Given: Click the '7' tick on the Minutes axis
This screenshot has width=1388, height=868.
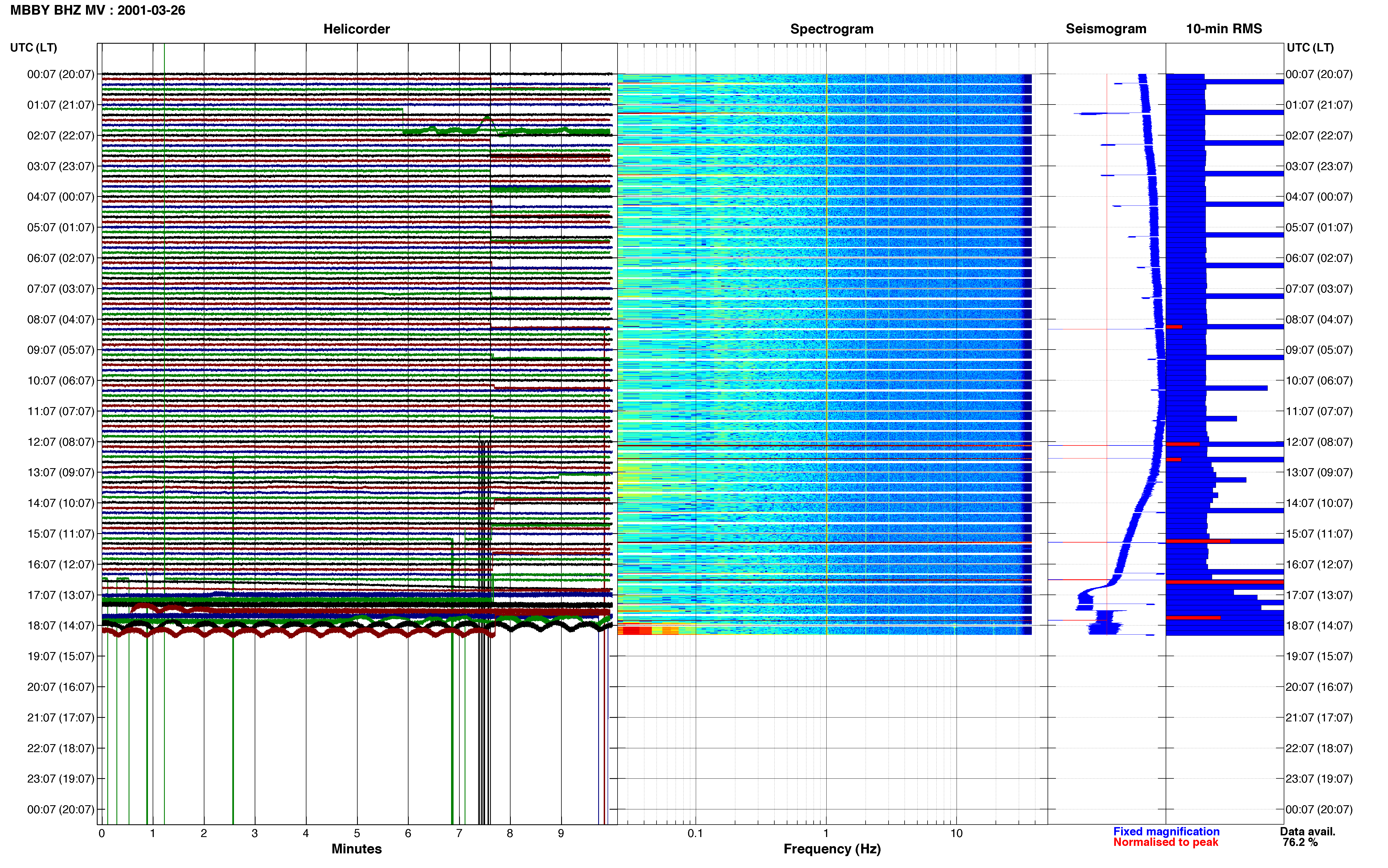Looking at the screenshot, I should pyautogui.click(x=459, y=833).
